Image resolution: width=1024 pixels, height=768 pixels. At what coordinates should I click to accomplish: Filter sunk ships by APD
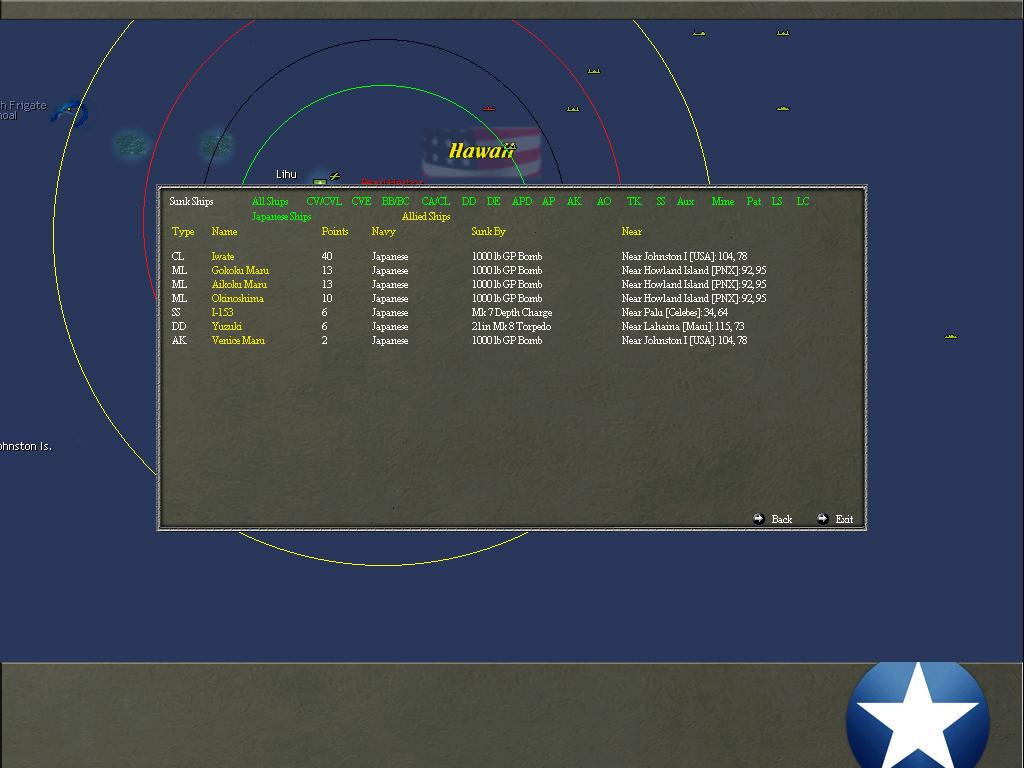[x=522, y=202]
